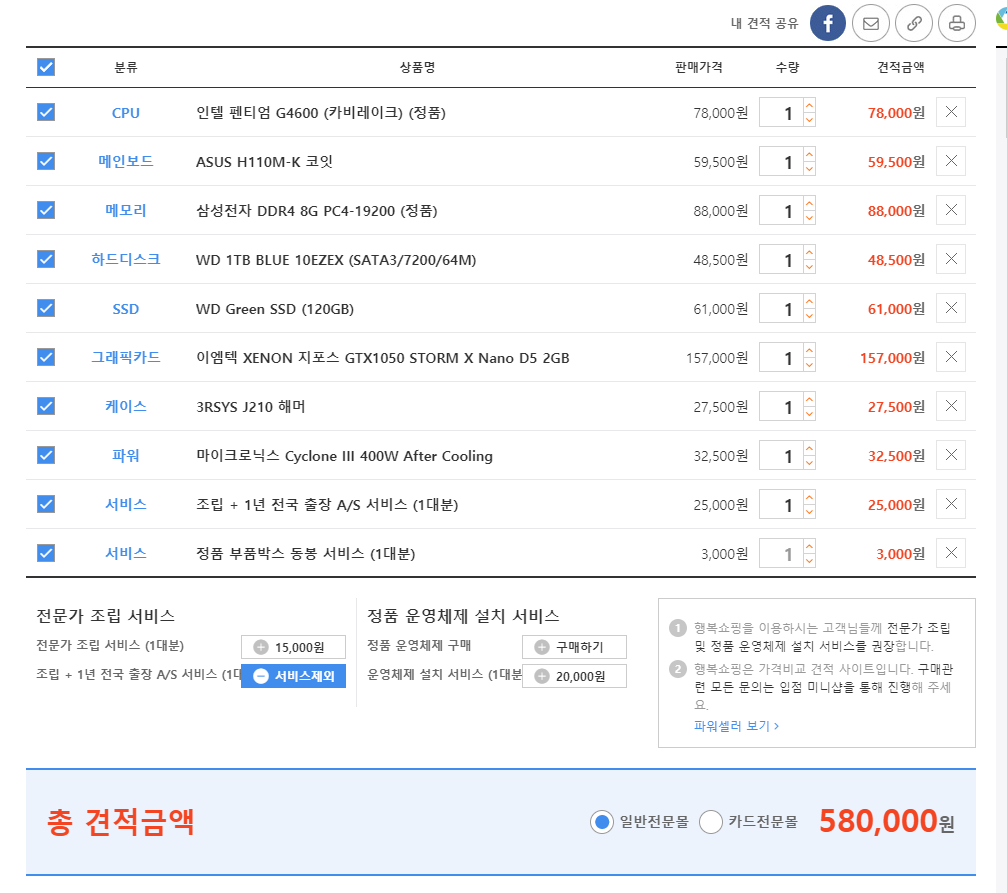1007x893 pixels.
Task: Uncheck the SSD row checkbox
Action: point(46,308)
